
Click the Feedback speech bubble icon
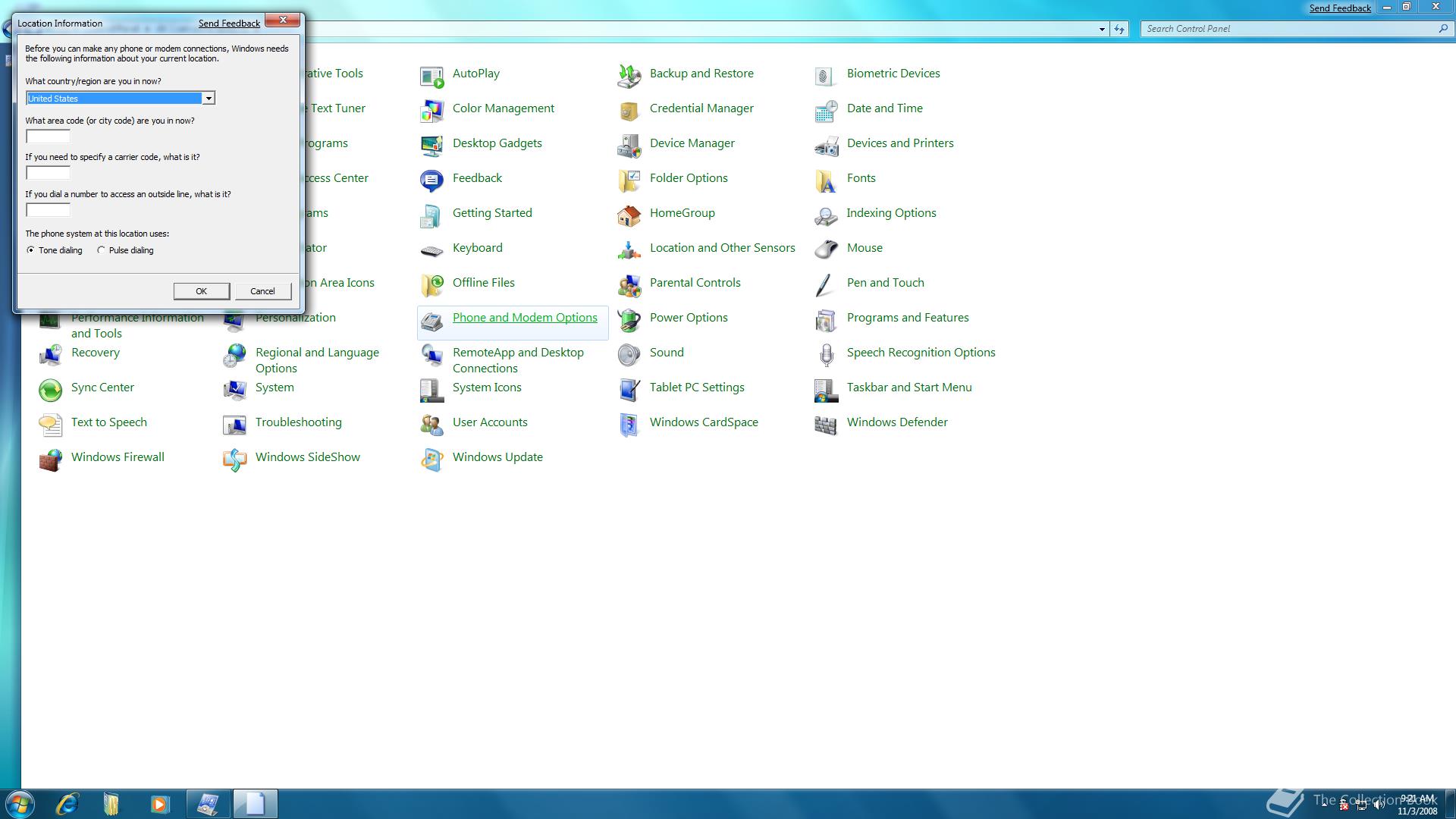coord(431,180)
